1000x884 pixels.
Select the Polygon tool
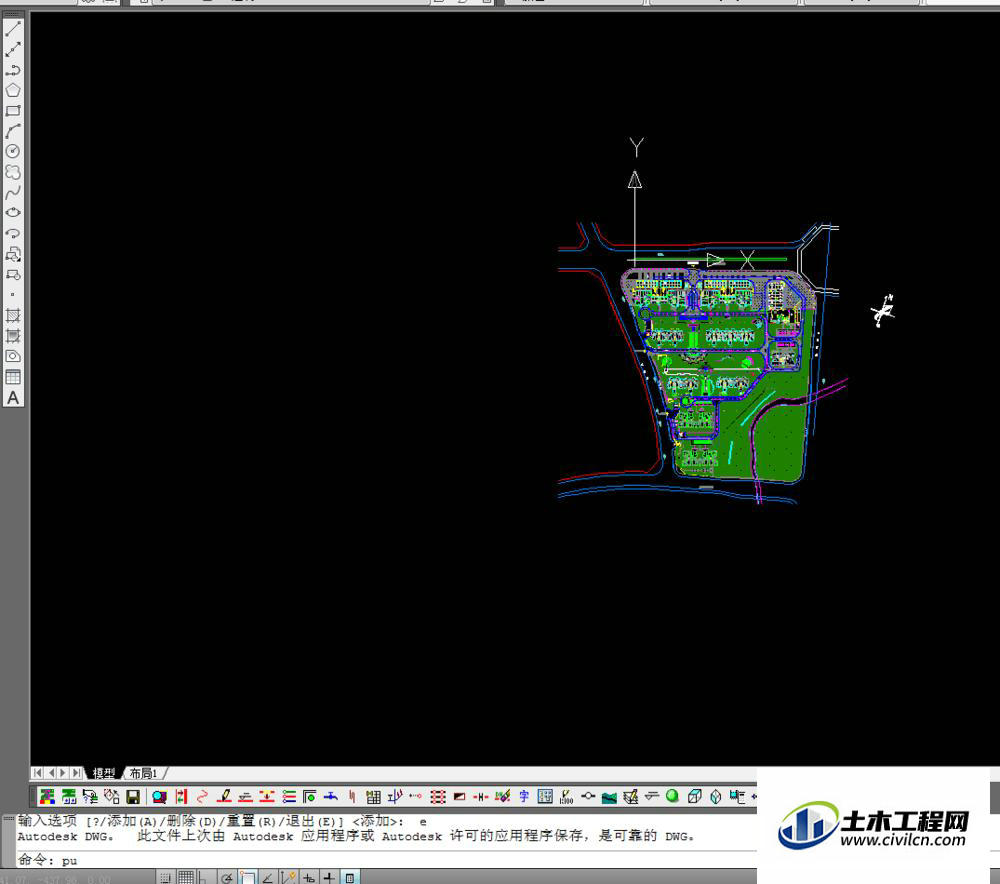pyautogui.click(x=14, y=90)
